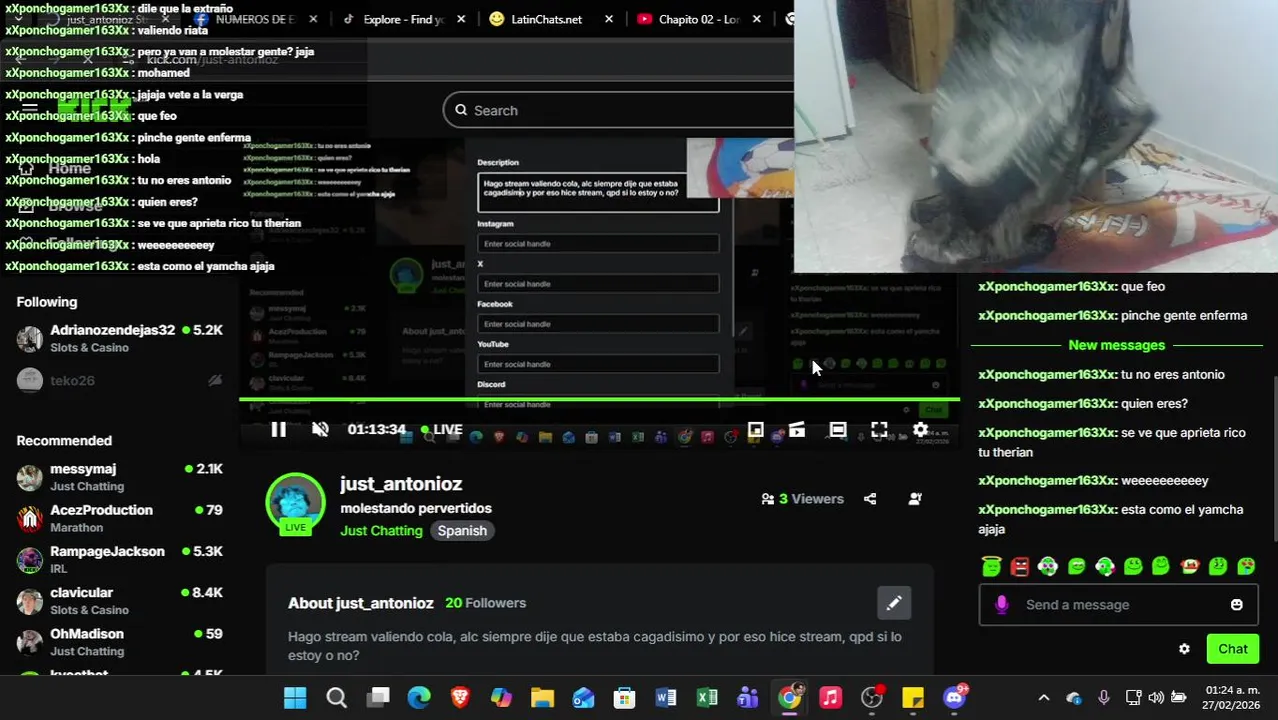The height and width of the screenshot is (720, 1278).
Task: View the 20 Followers count
Action: pyautogui.click(x=485, y=603)
